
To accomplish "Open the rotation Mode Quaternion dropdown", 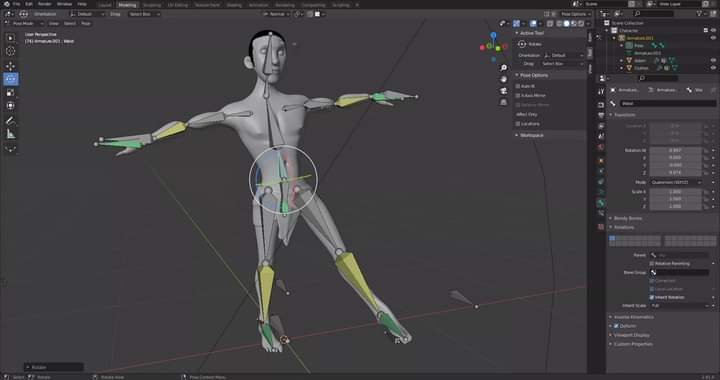I will point(676,182).
